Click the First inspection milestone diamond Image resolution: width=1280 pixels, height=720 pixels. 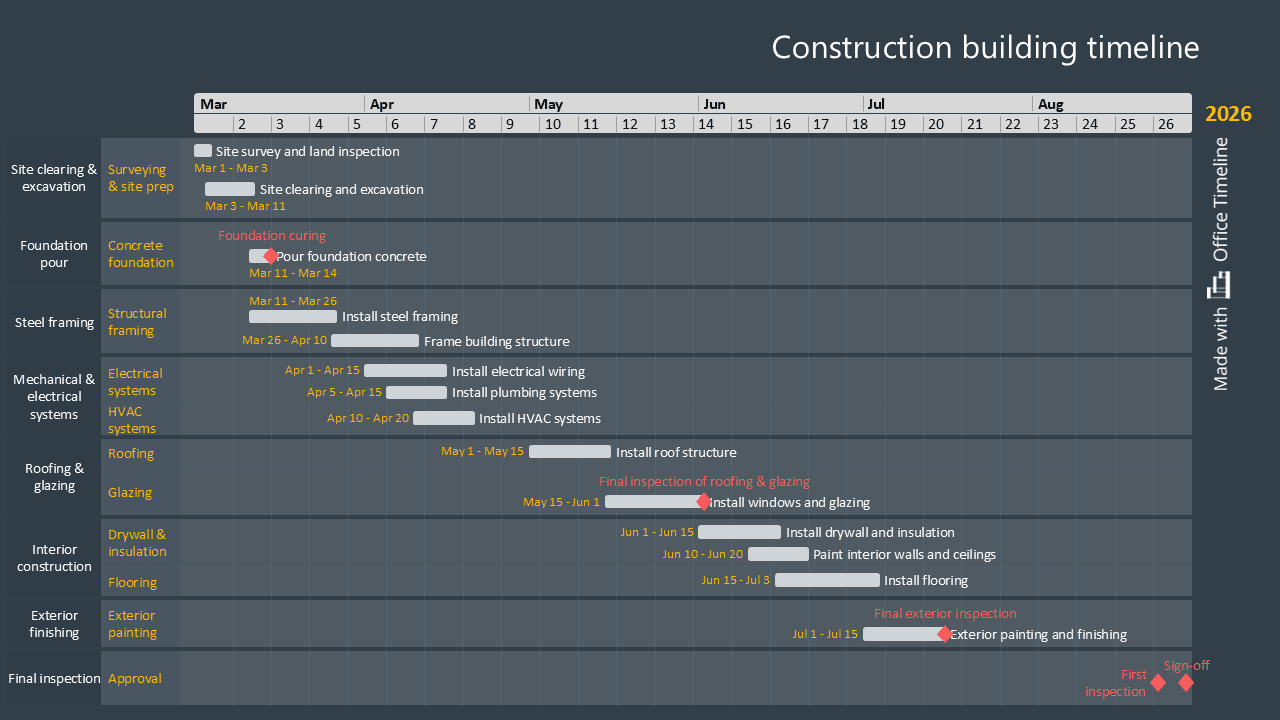[x=1158, y=682]
